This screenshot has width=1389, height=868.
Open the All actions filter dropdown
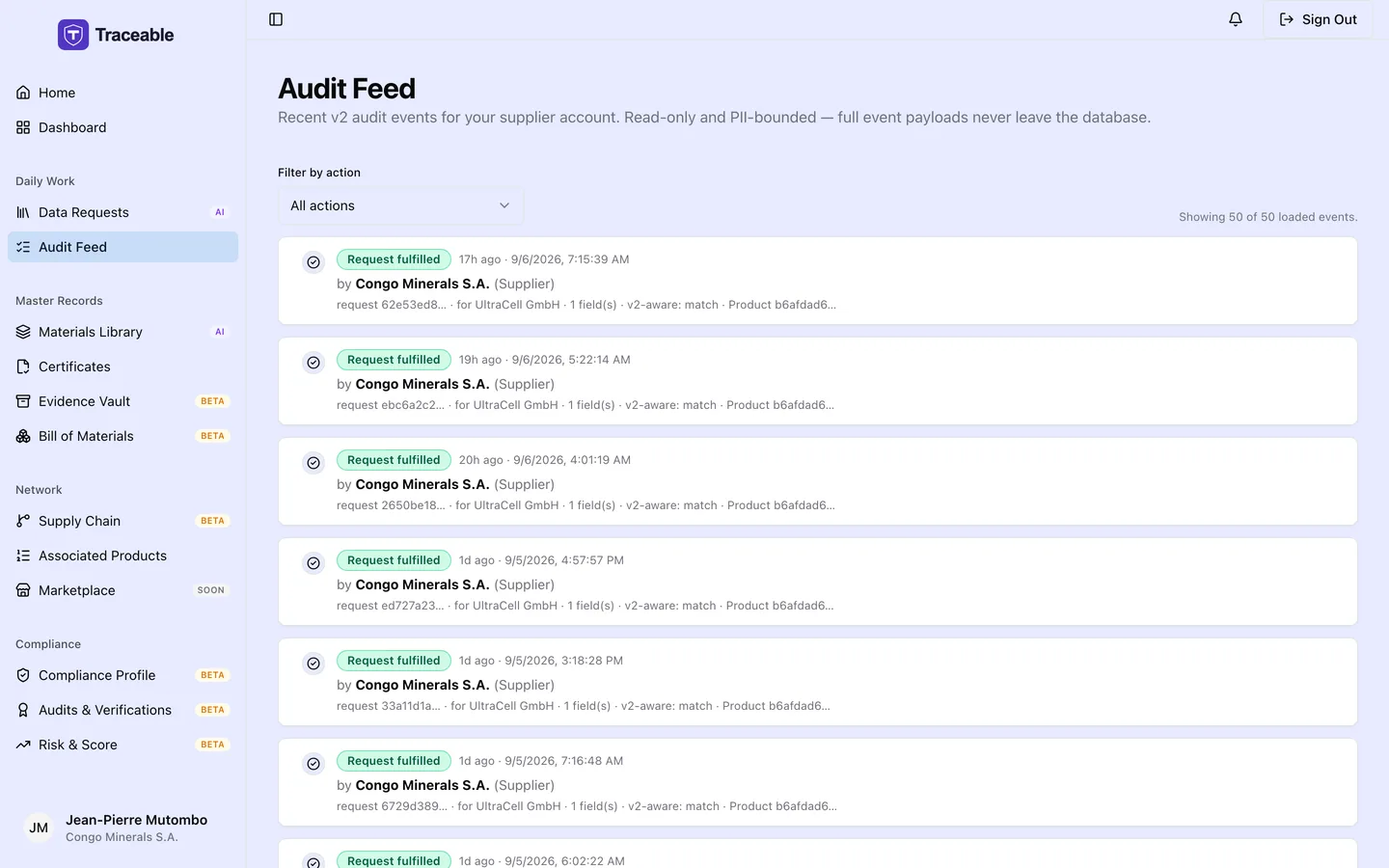pos(400,205)
